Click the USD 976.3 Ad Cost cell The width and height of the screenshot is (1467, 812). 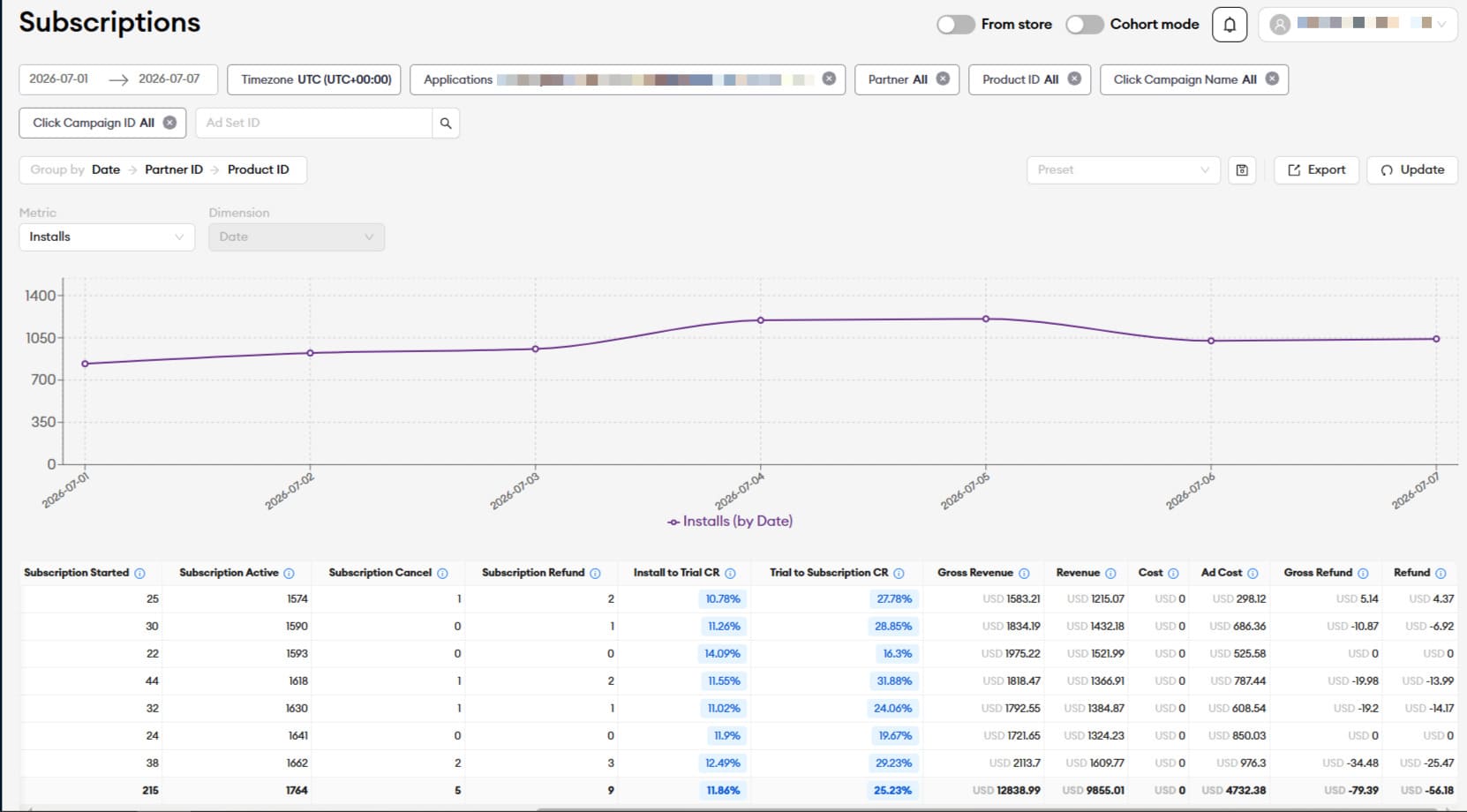coord(1241,763)
